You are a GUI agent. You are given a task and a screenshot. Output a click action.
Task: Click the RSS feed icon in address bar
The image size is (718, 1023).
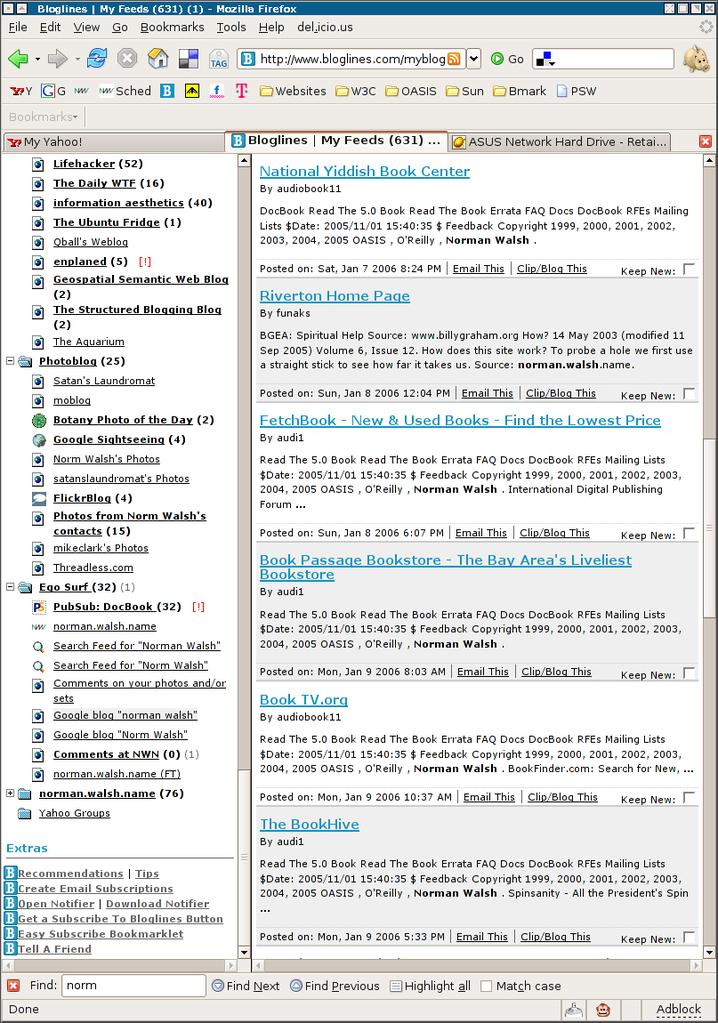[x=454, y=59]
